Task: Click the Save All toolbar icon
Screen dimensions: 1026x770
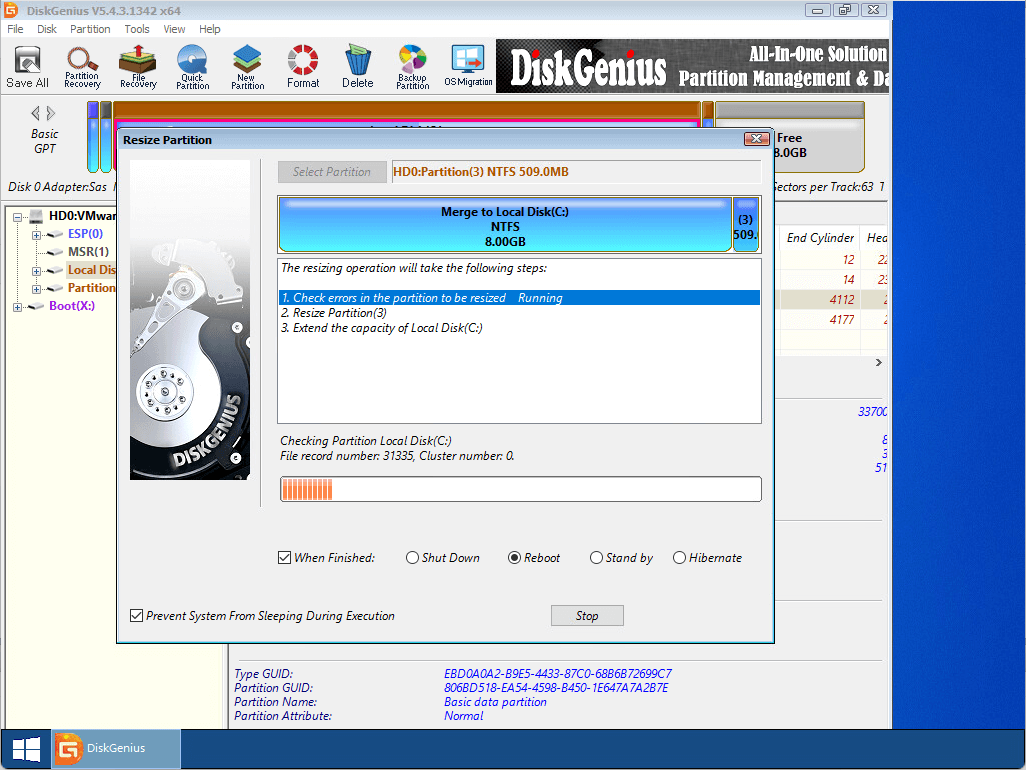Action: pyautogui.click(x=27, y=67)
